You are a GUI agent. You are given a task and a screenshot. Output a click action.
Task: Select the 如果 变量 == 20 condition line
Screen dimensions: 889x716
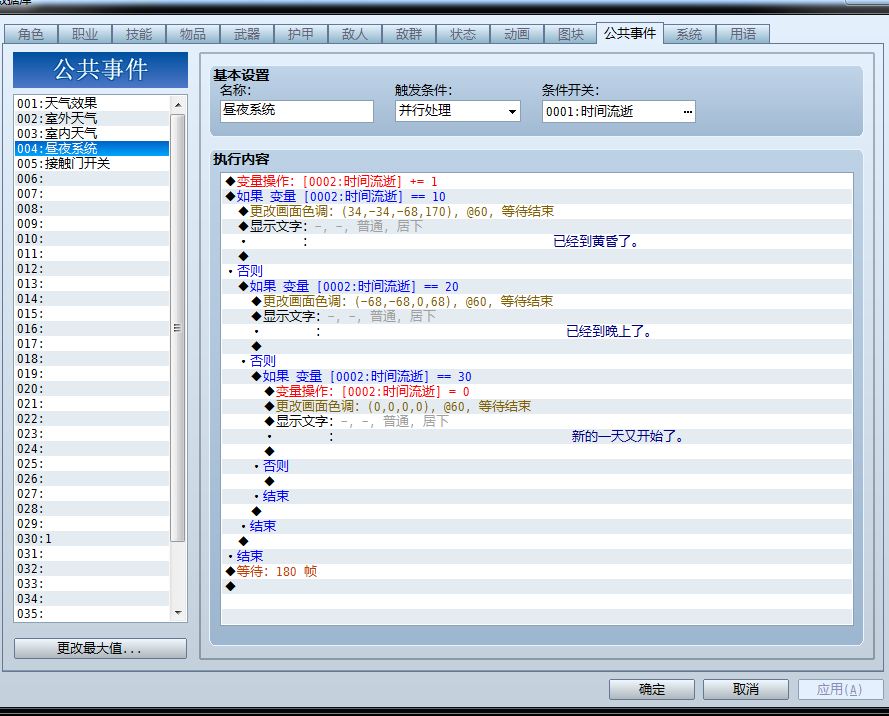[x=536, y=286]
